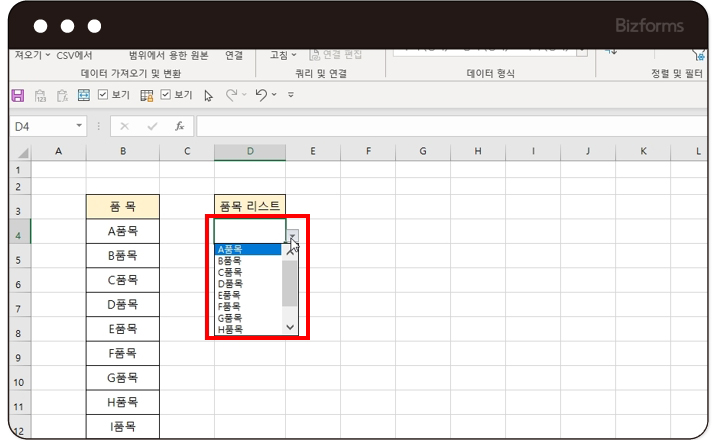Select column D header
Viewport: 715px width, 440px height.
click(250, 151)
